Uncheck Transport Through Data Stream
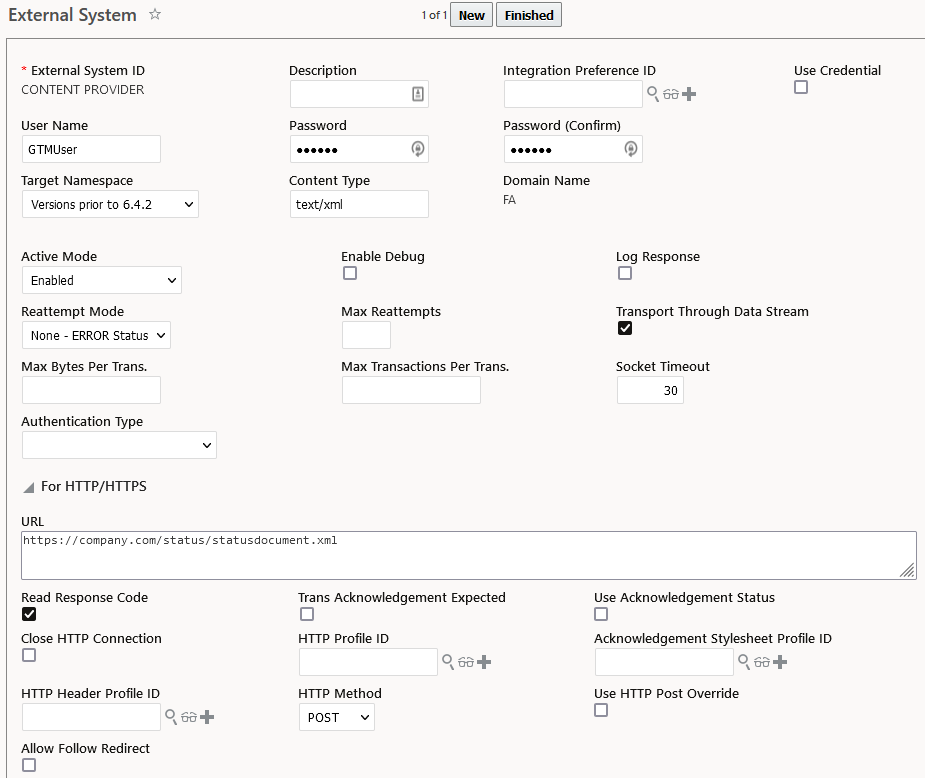This screenshot has width=925, height=778. tap(625, 328)
